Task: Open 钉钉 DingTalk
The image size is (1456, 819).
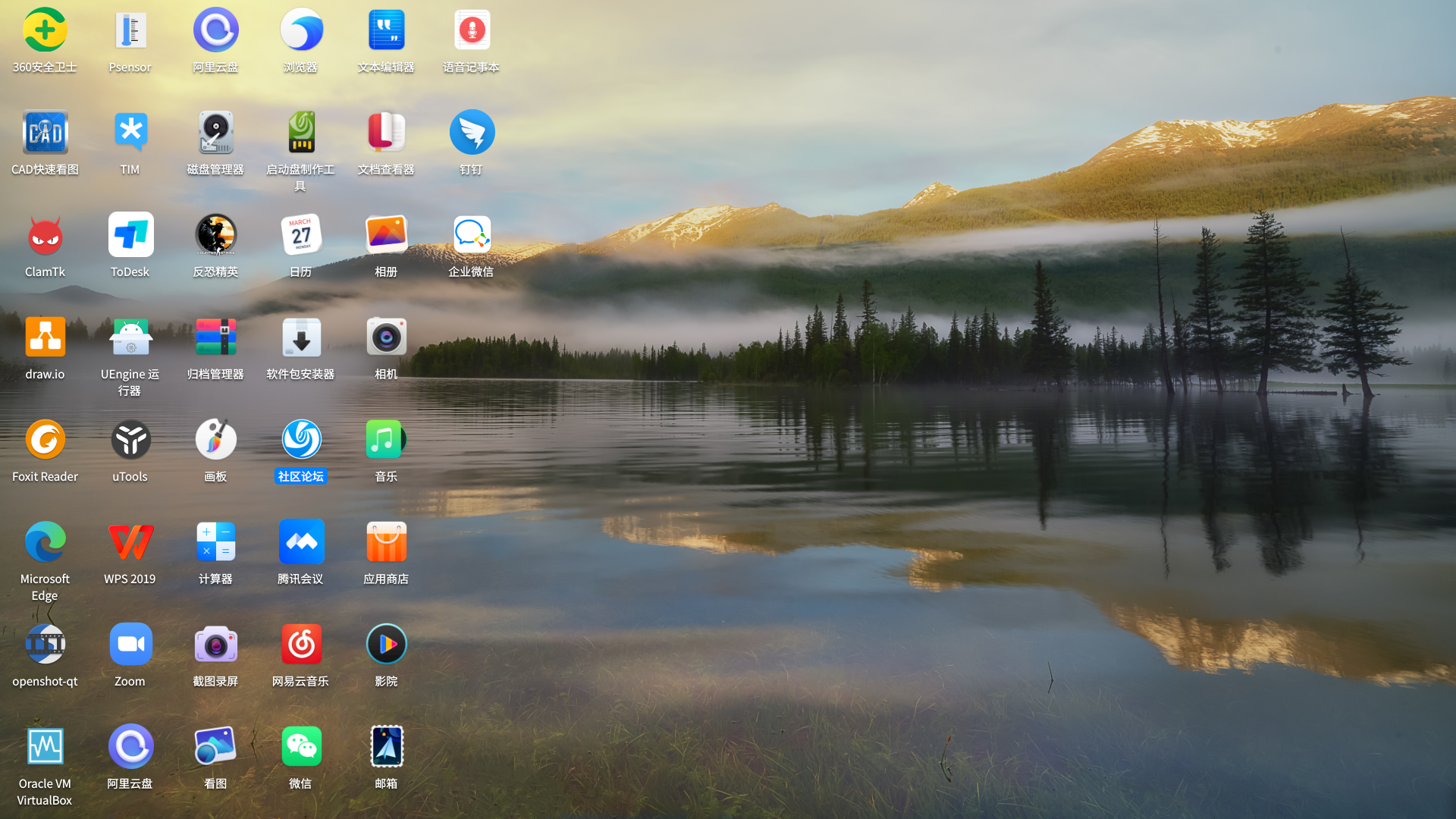Action: pyautogui.click(x=472, y=132)
